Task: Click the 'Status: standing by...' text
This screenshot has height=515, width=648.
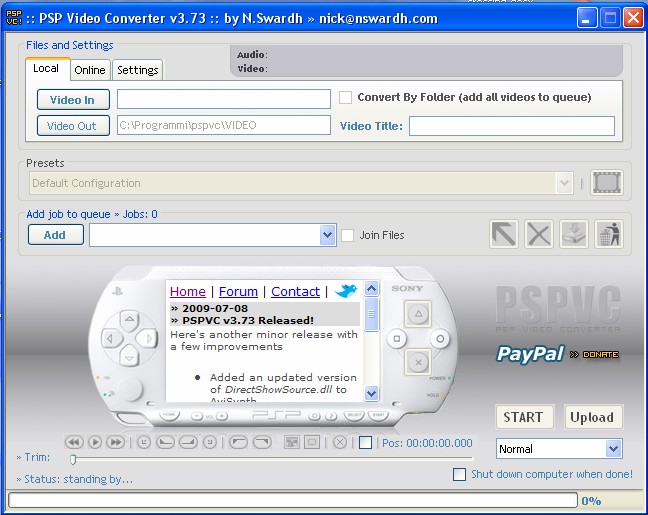Action: (x=79, y=479)
